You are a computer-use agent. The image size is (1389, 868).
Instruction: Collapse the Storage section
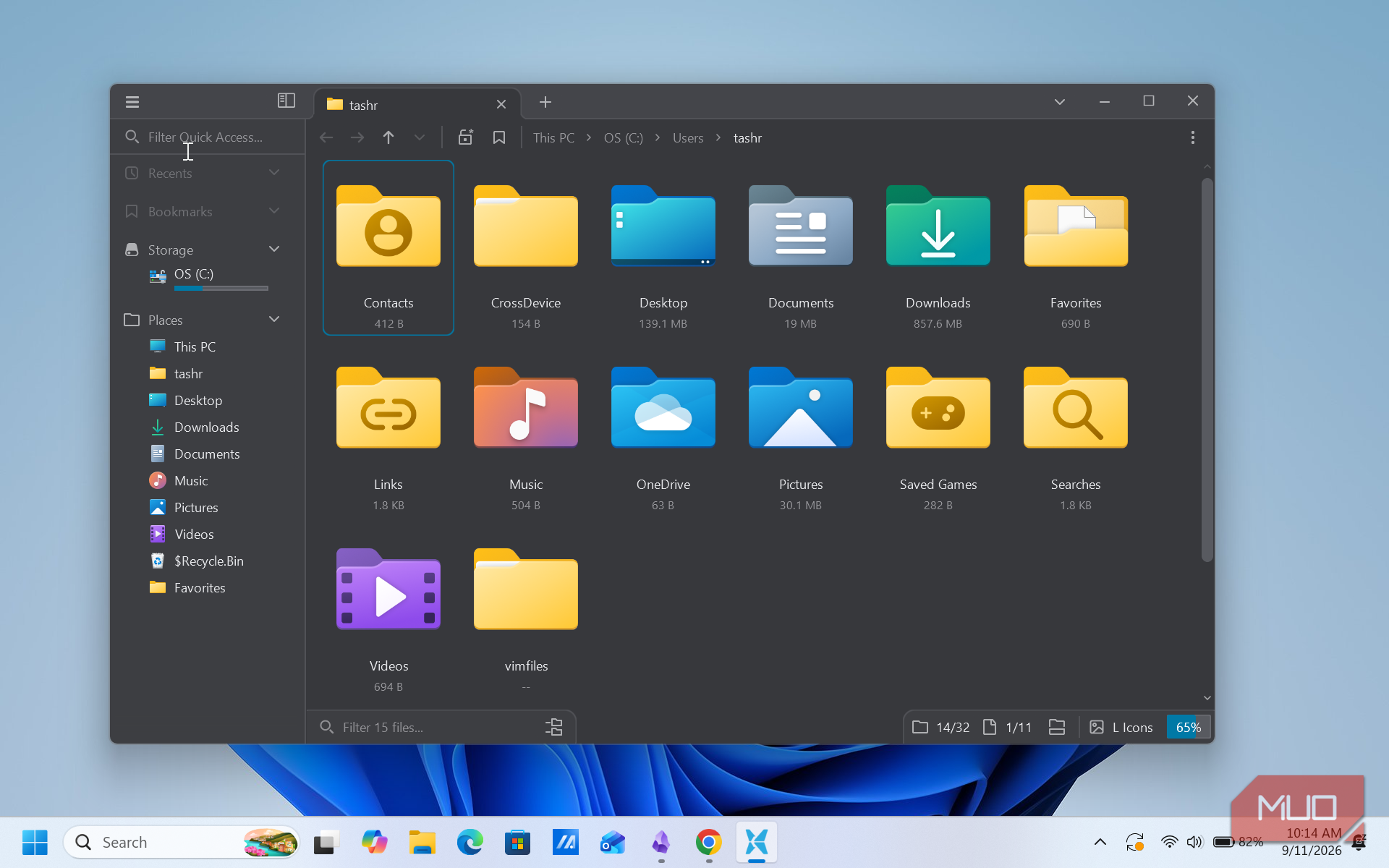tap(274, 249)
